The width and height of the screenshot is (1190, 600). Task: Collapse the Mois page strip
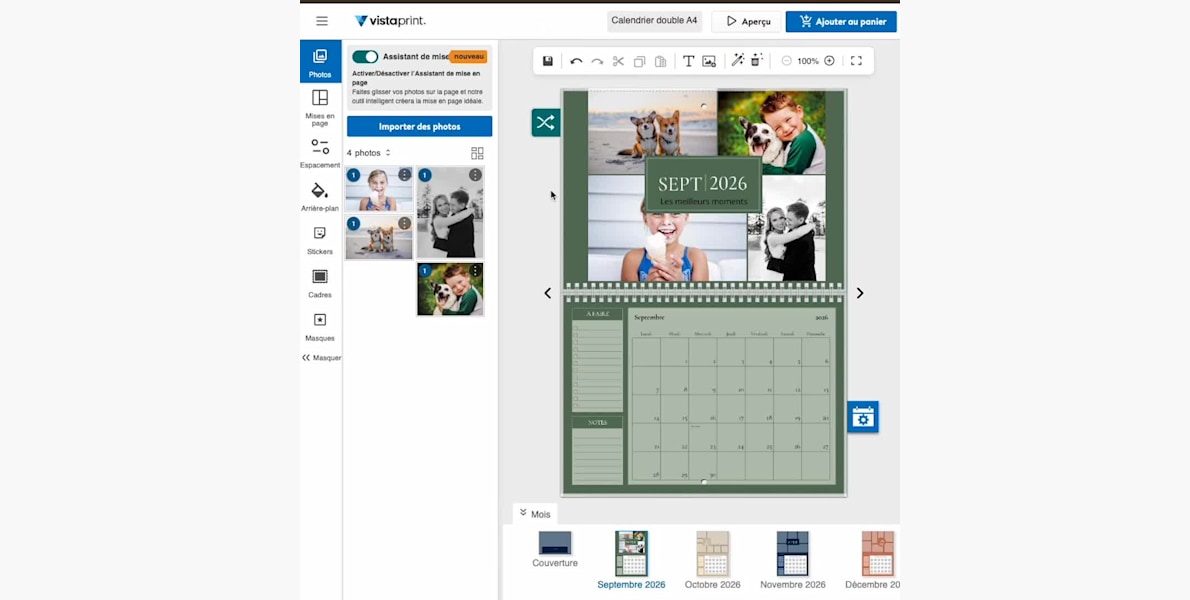(534, 514)
